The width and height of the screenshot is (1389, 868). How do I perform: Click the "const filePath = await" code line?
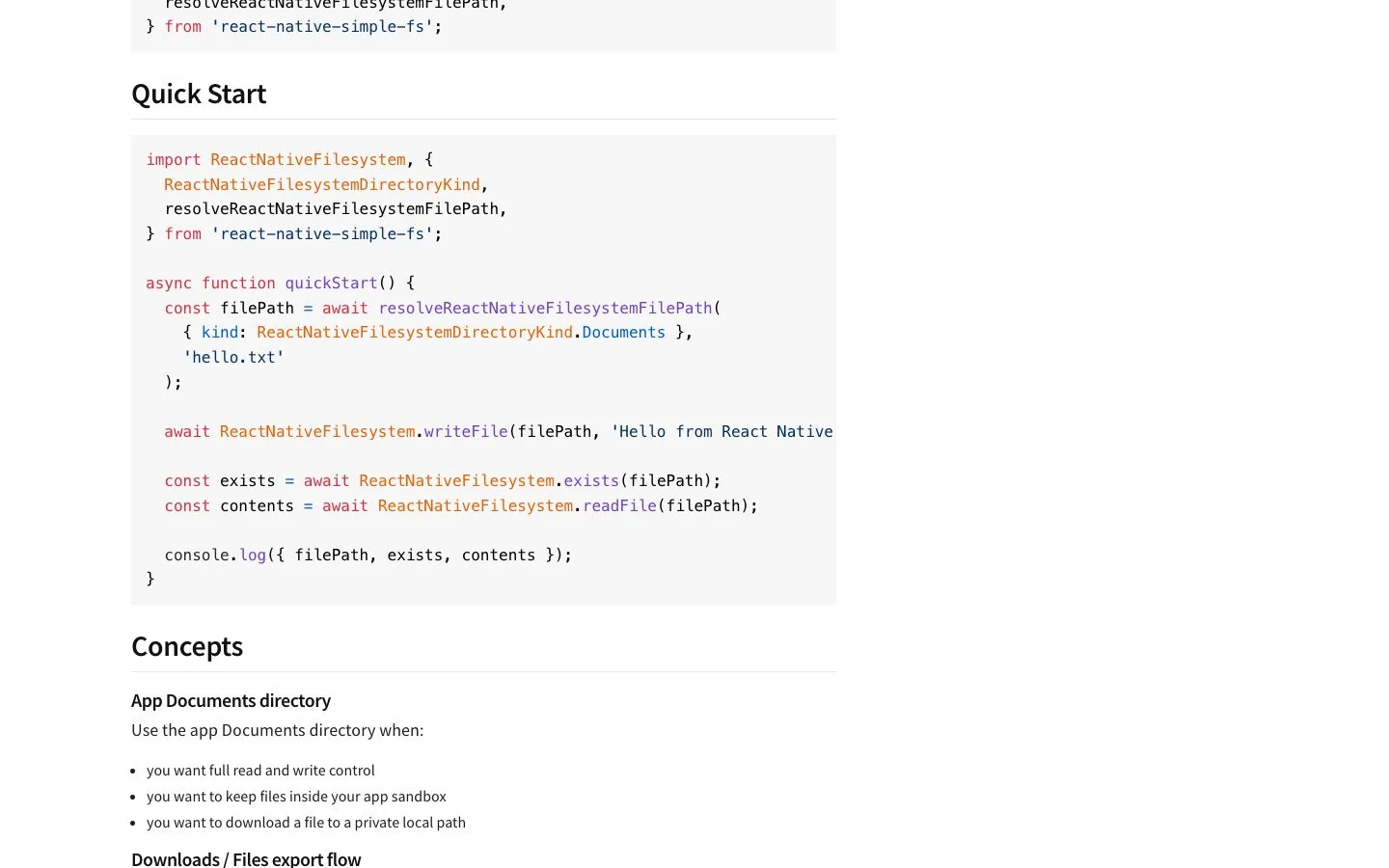tap(443, 309)
